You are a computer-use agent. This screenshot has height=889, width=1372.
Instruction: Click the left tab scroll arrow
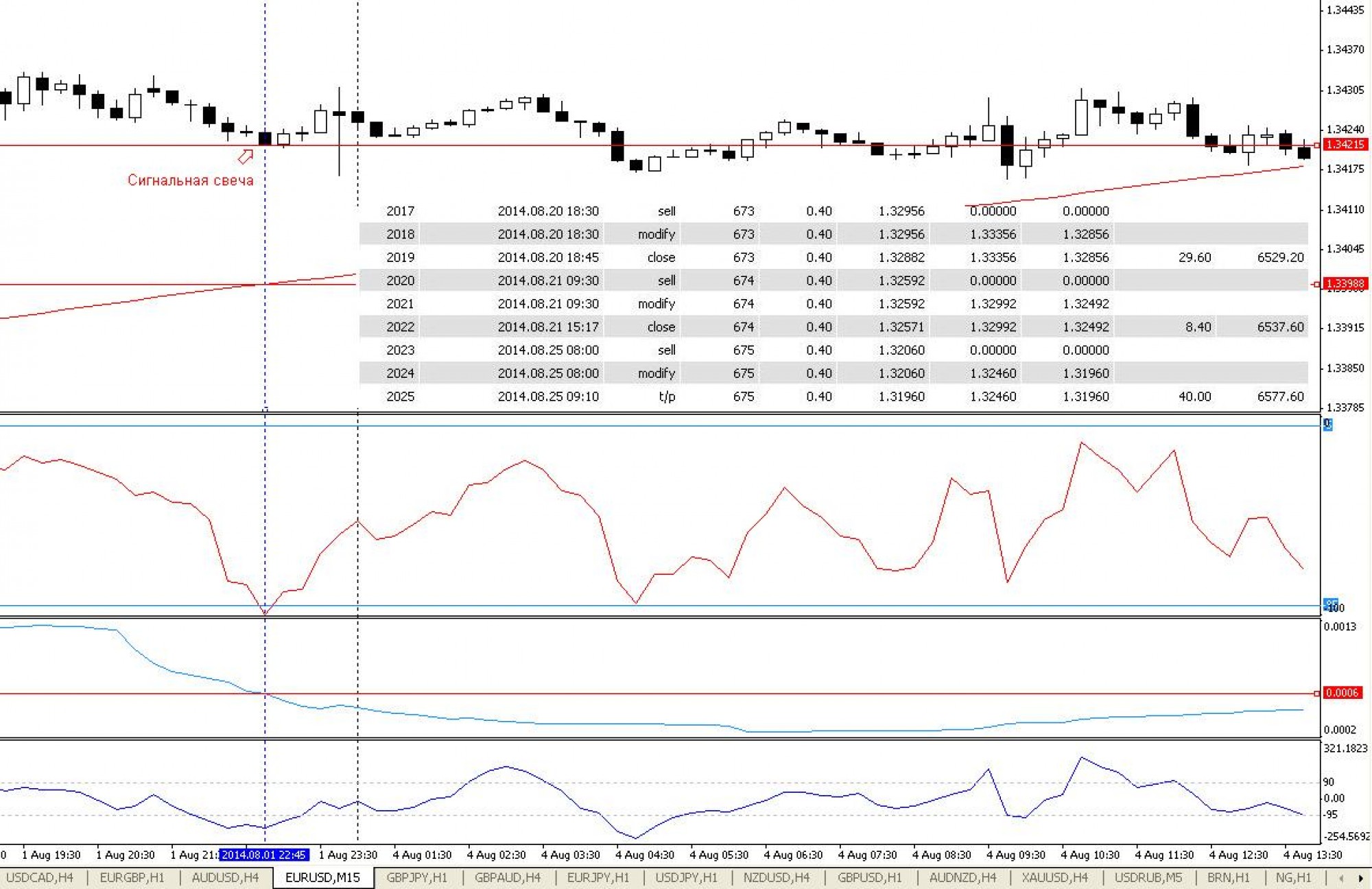pyautogui.click(x=1341, y=878)
